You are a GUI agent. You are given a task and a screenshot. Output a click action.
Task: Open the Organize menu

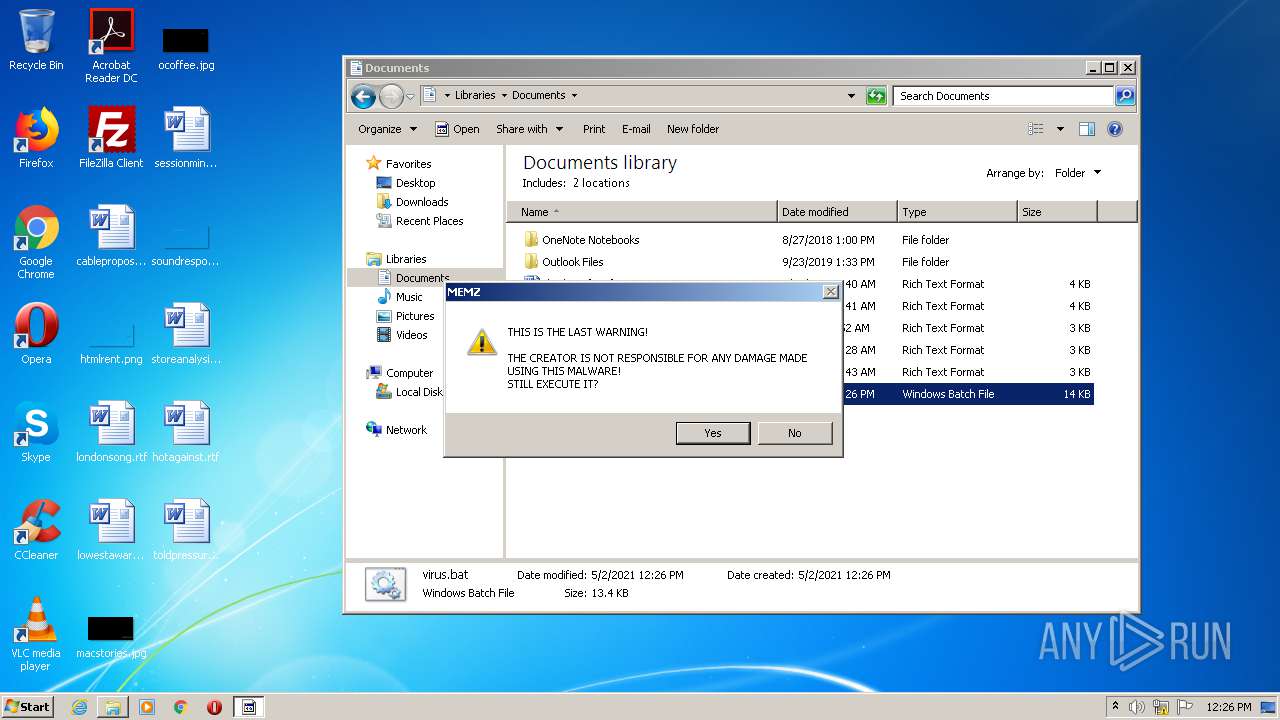point(387,129)
